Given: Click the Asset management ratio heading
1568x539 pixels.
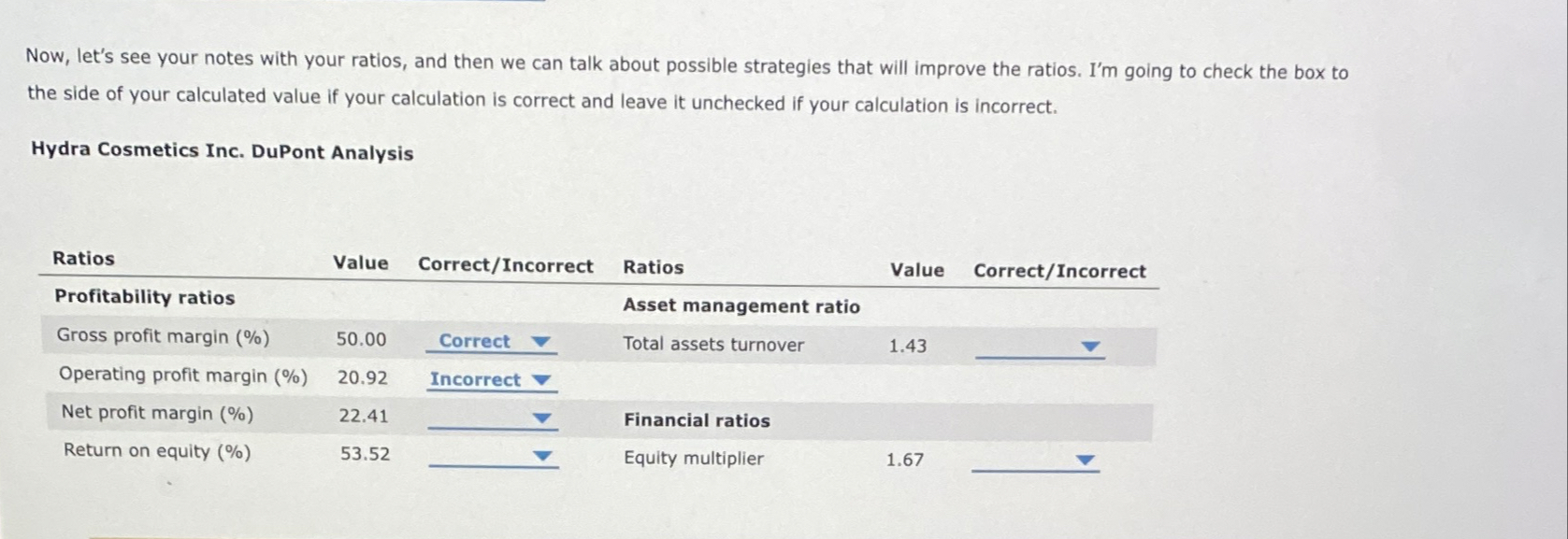Looking at the screenshot, I should [742, 306].
